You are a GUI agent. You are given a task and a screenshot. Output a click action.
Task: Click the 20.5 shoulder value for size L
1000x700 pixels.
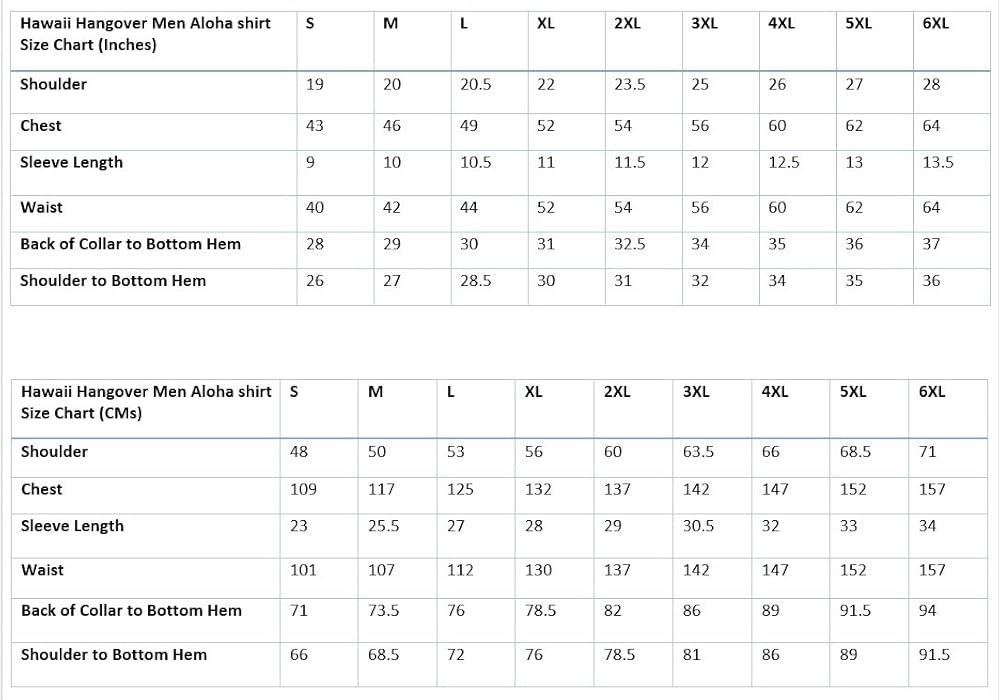pyautogui.click(x=475, y=85)
